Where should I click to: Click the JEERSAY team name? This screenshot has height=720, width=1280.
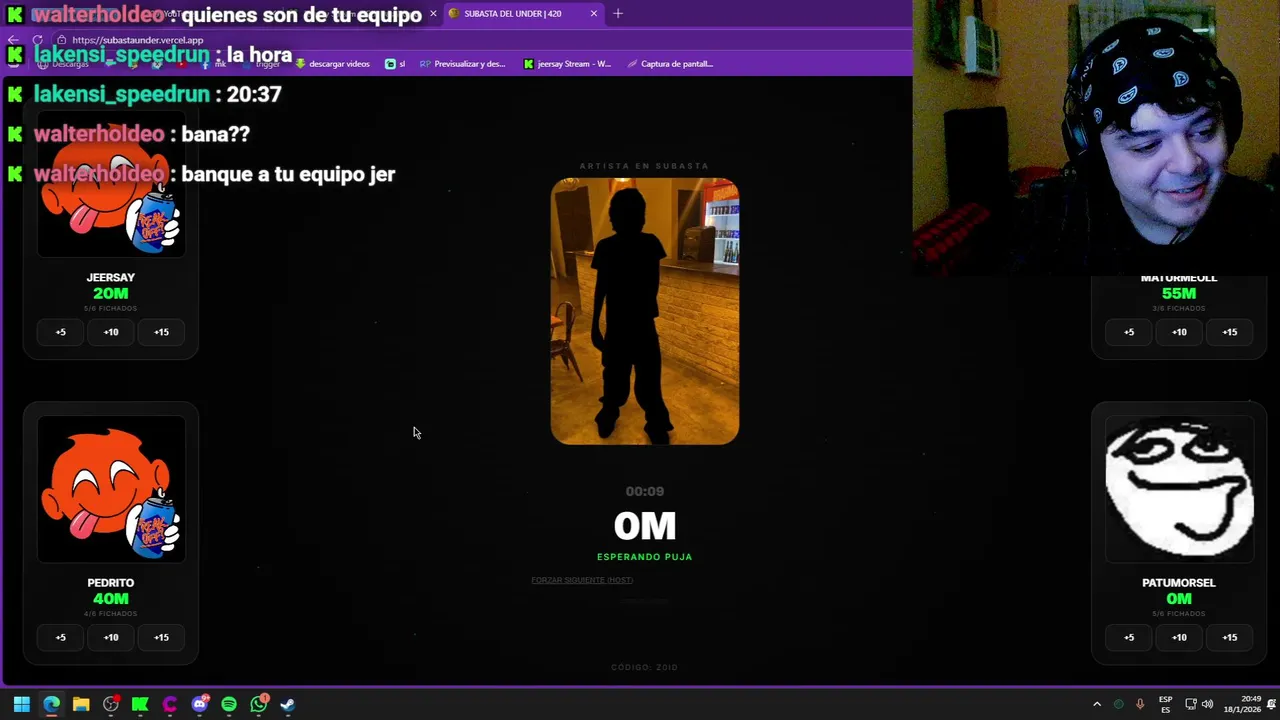pos(111,278)
